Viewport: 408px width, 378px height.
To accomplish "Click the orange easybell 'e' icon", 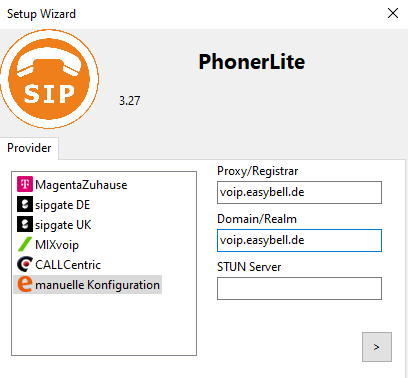I will pos(25,284).
